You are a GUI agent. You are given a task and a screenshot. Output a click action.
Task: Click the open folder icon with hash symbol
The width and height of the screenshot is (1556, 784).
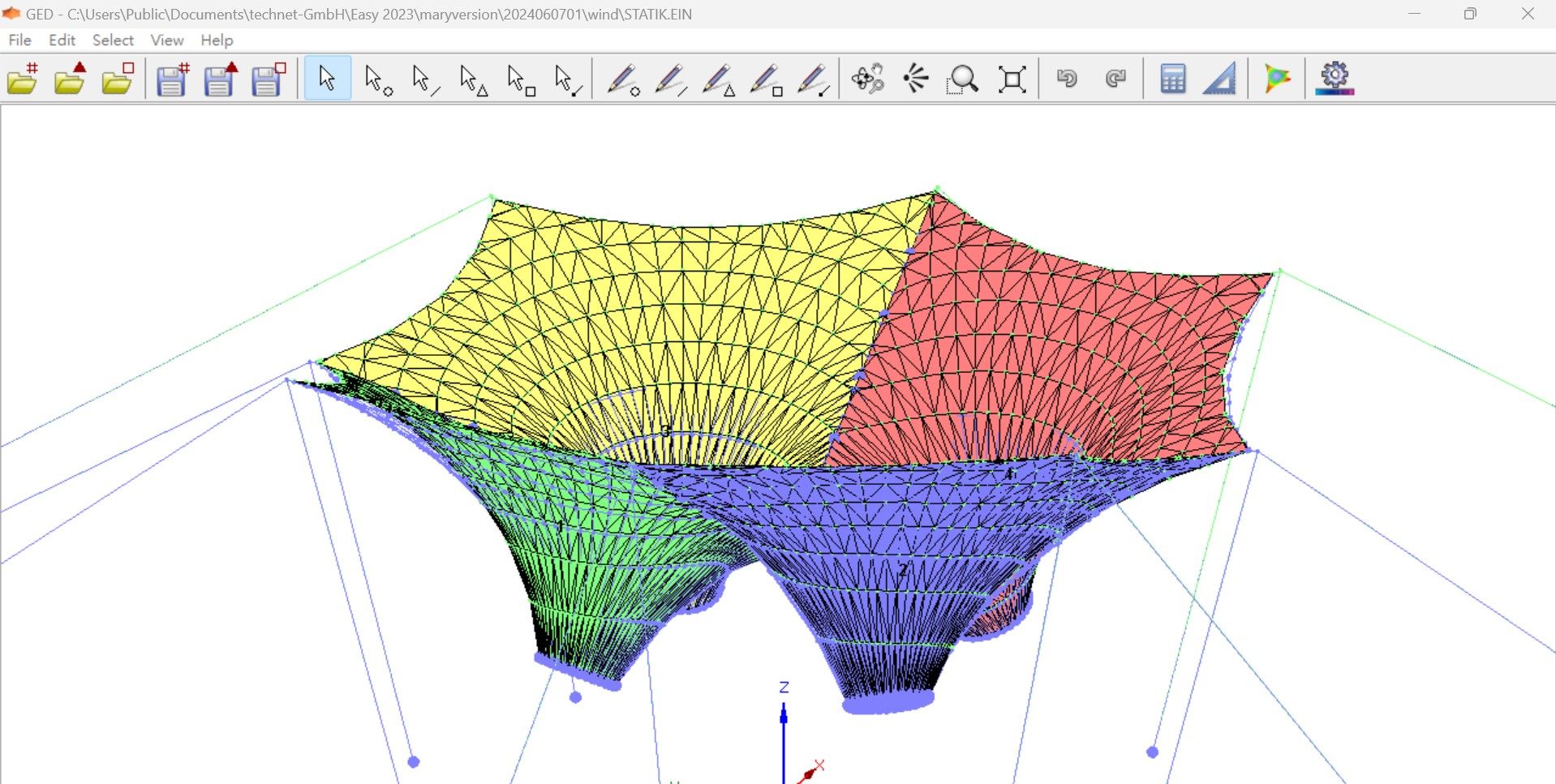pos(23,79)
